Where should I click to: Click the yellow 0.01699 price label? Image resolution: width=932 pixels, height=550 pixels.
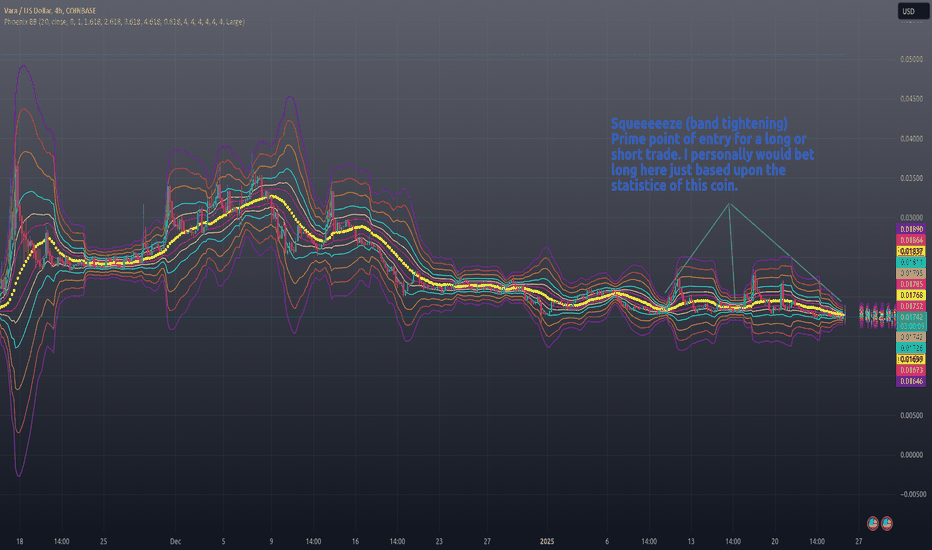pos(911,359)
